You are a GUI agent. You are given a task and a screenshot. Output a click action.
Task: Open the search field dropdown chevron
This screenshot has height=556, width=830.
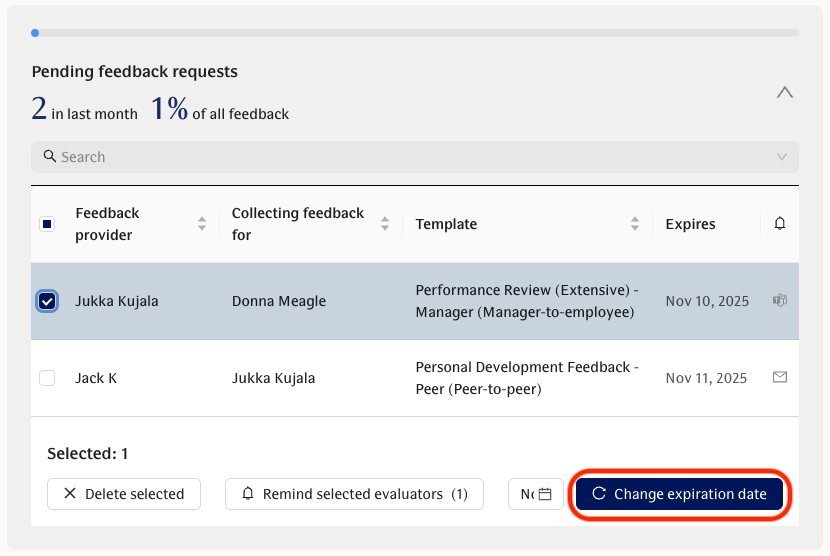(782, 157)
